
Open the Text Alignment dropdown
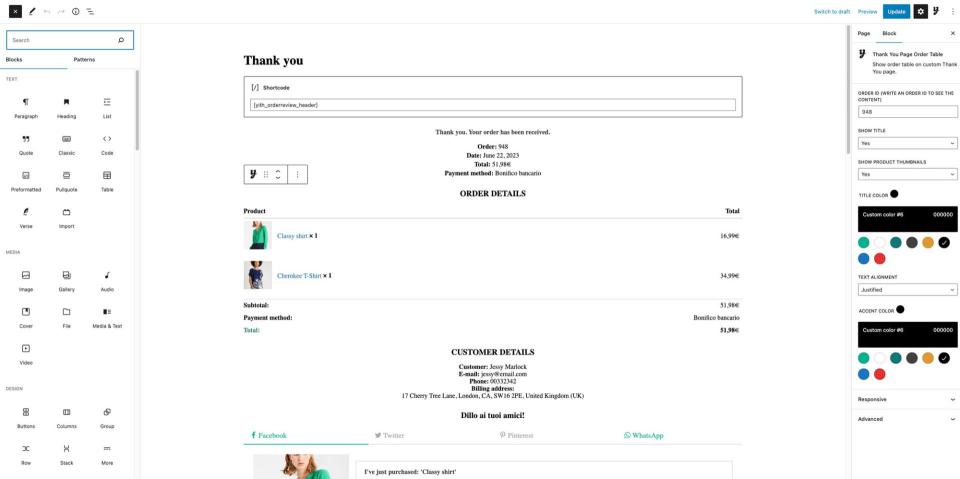pos(907,290)
